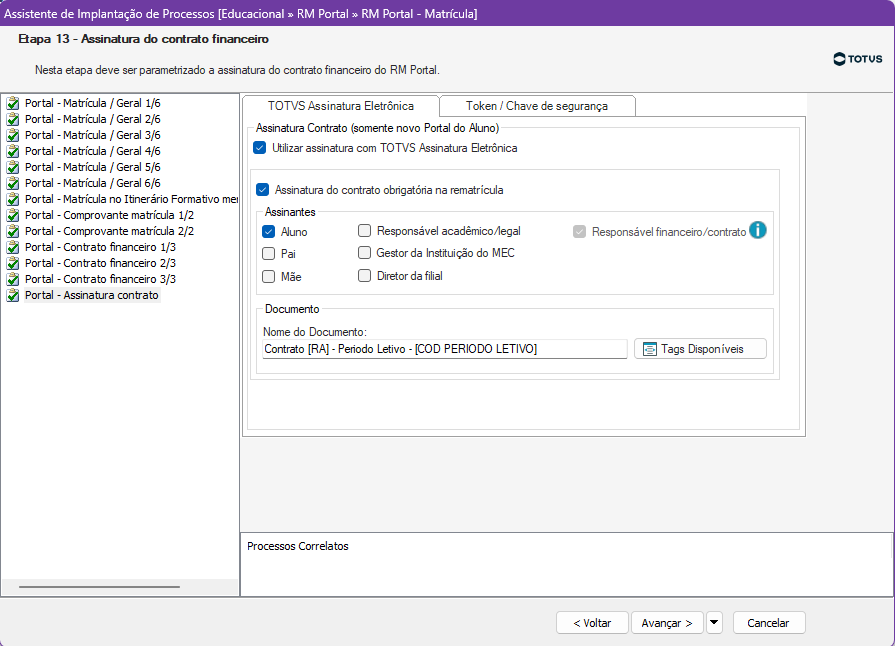Click the checklist icon of Contrato financeiro 3/3
This screenshot has width=895, height=646.
pyautogui.click(x=13, y=279)
